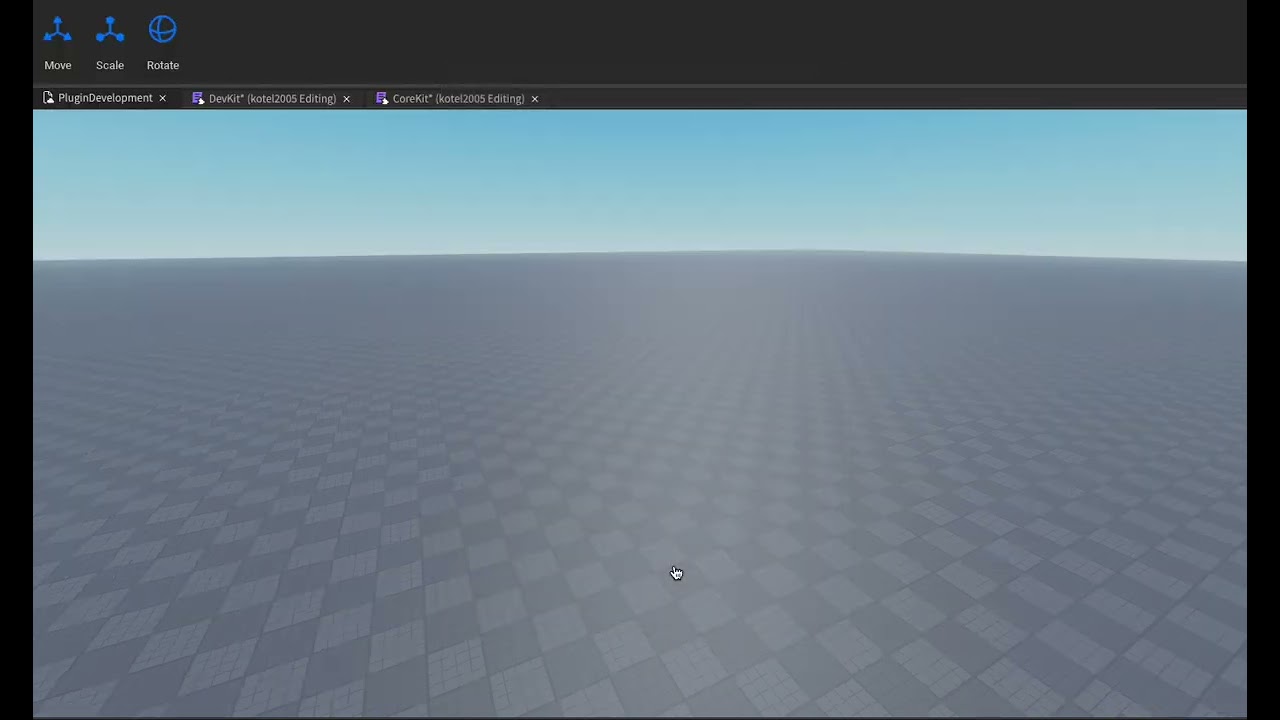Click the Move label text
1280x720 pixels.
[x=58, y=65]
